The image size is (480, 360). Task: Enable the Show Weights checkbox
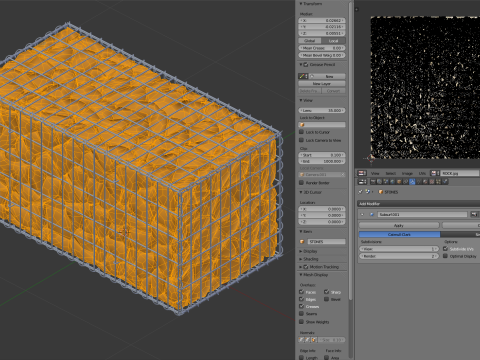click(x=301, y=322)
